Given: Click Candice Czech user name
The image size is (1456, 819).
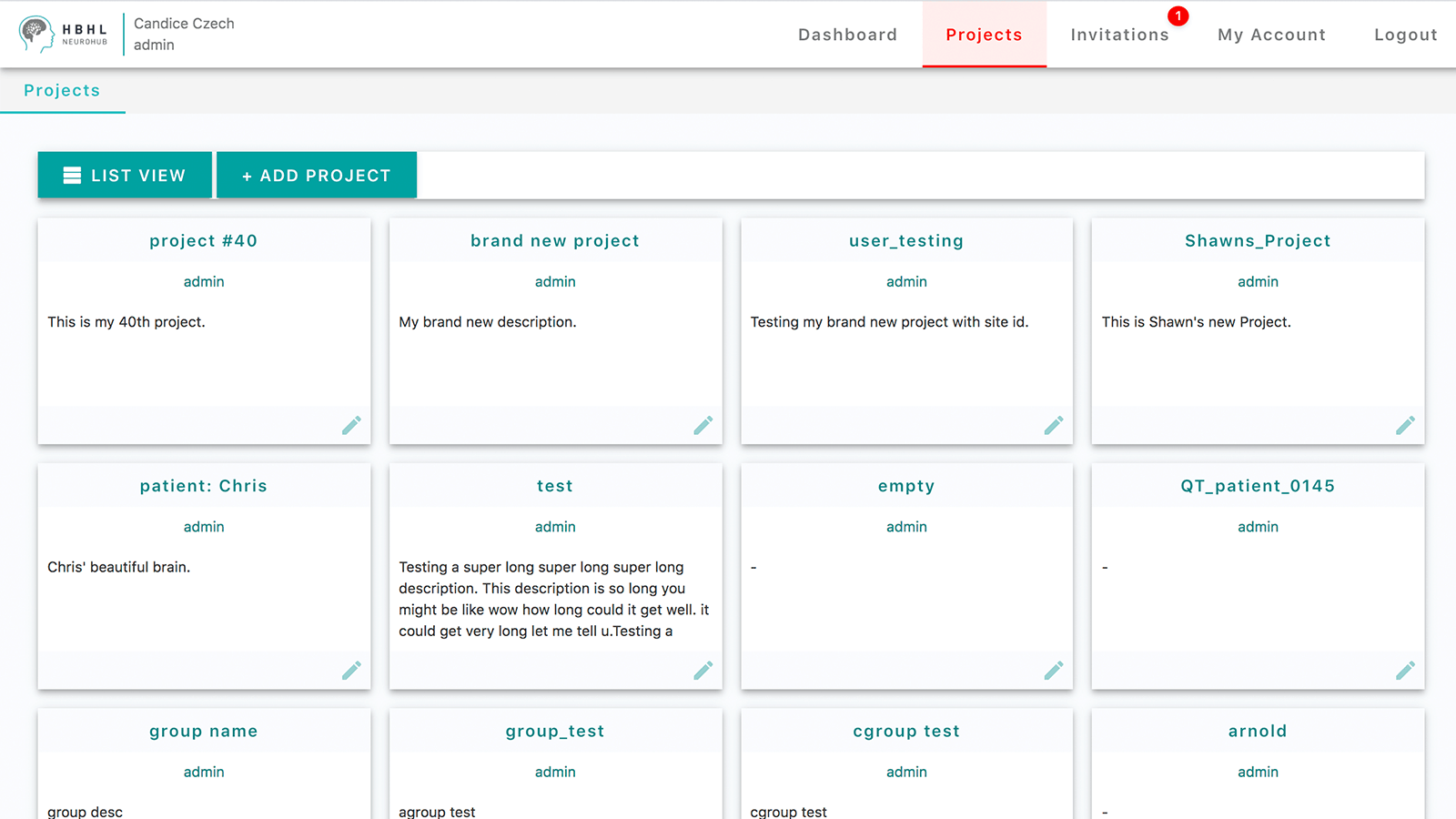Looking at the screenshot, I should tap(184, 23).
